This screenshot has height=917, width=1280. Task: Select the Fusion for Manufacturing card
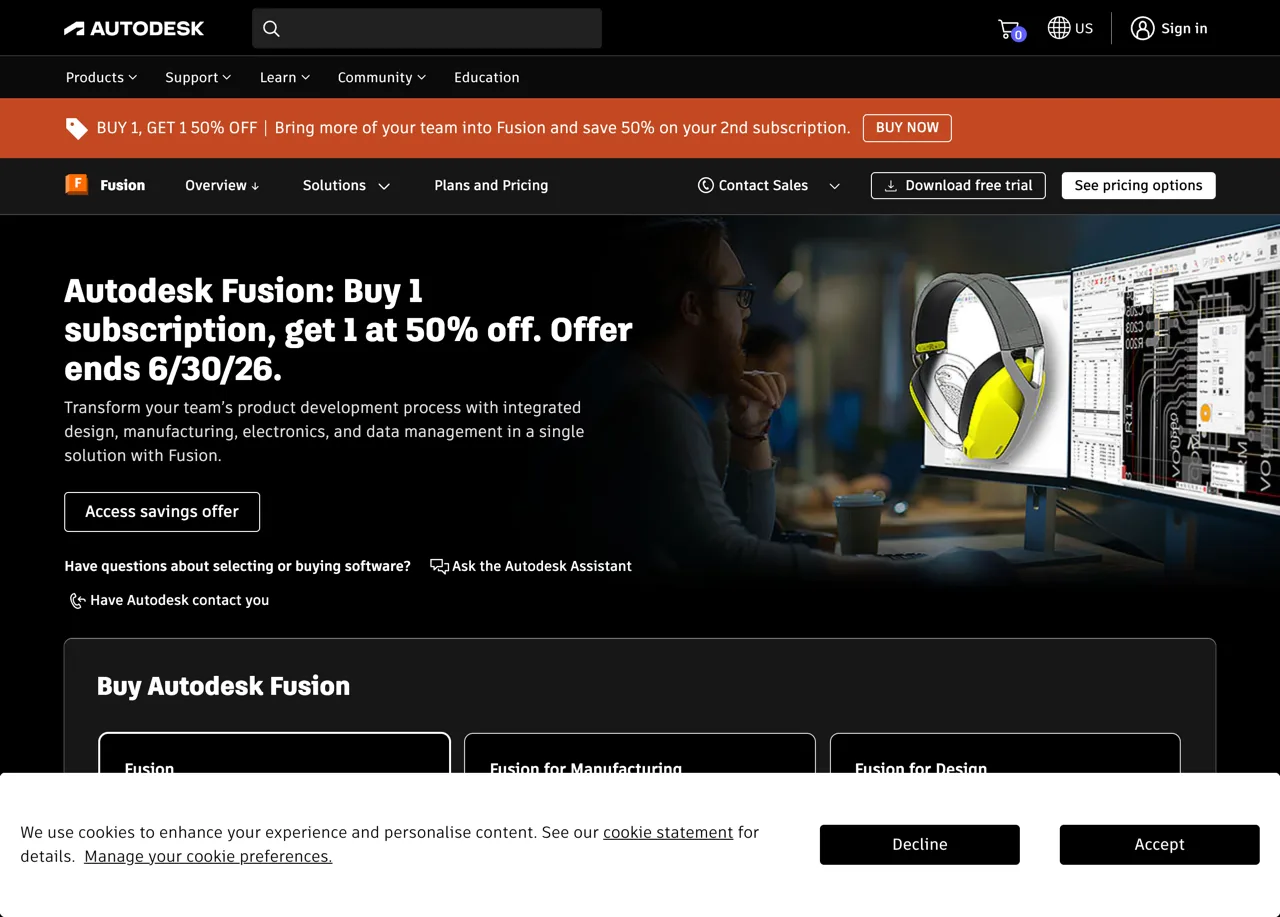pos(640,753)
